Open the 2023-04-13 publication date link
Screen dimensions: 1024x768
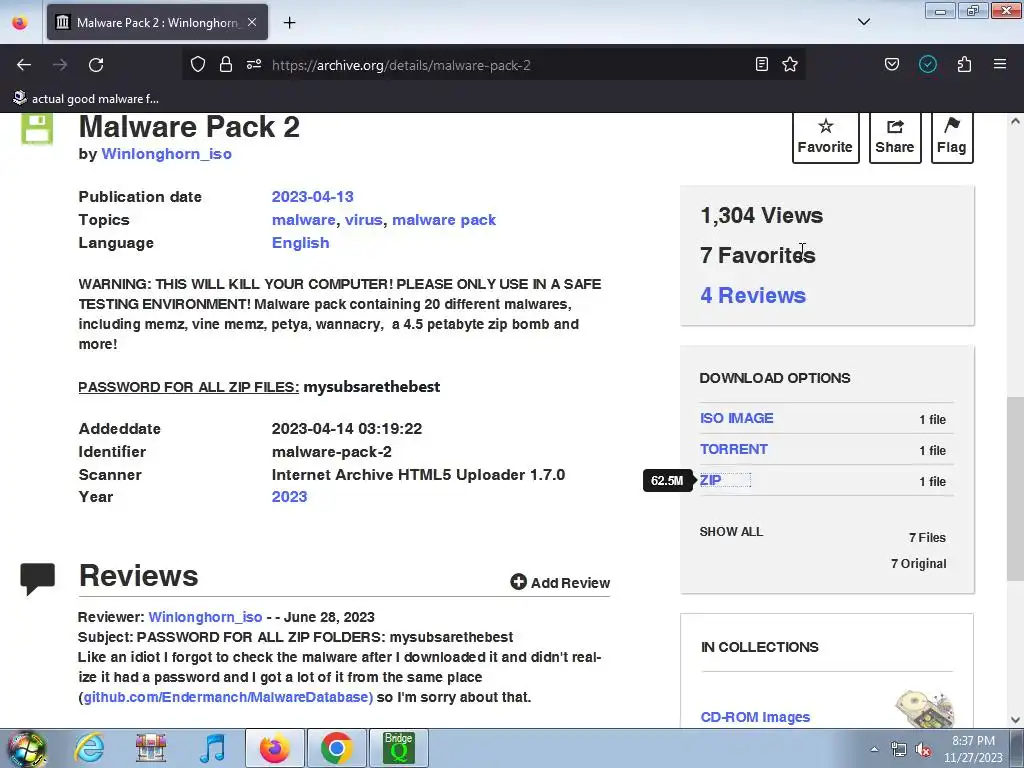click(312, 197)
